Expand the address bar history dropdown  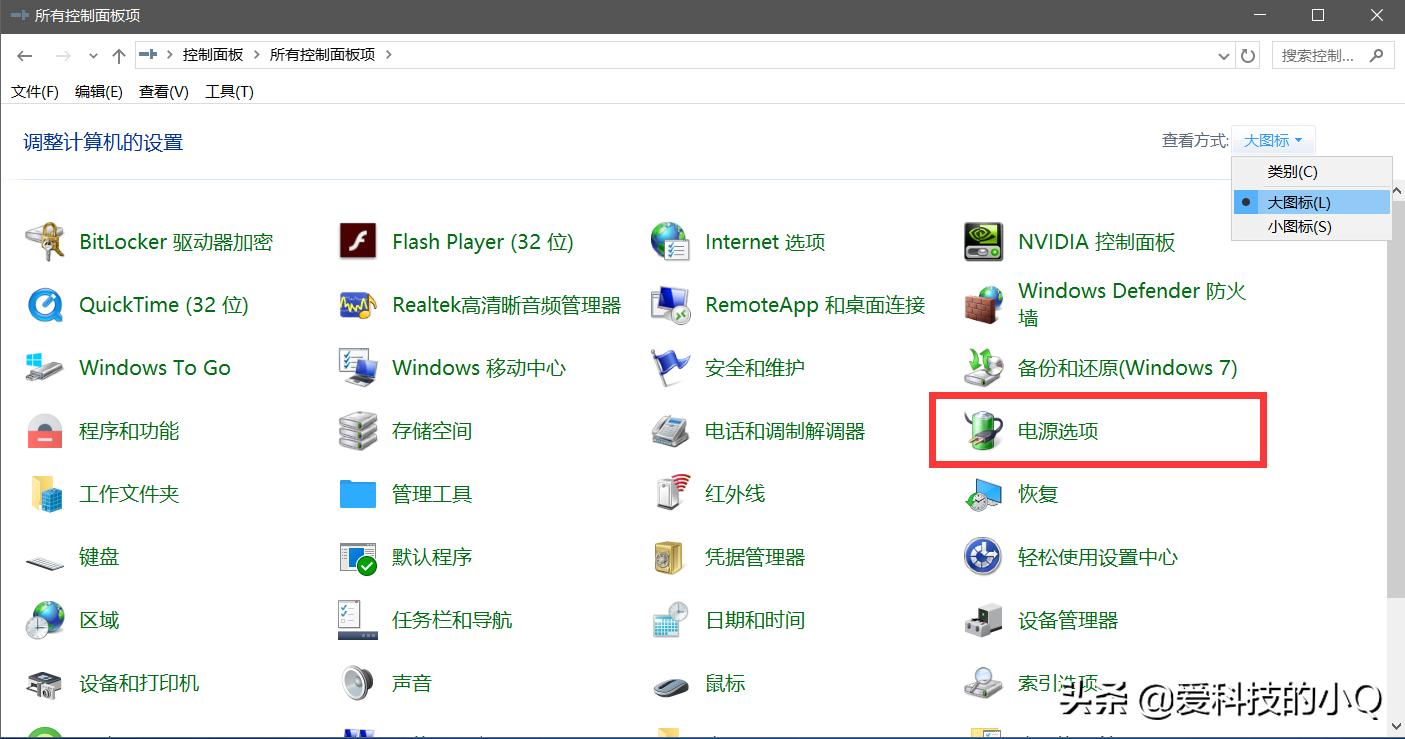pos(1224,56)
